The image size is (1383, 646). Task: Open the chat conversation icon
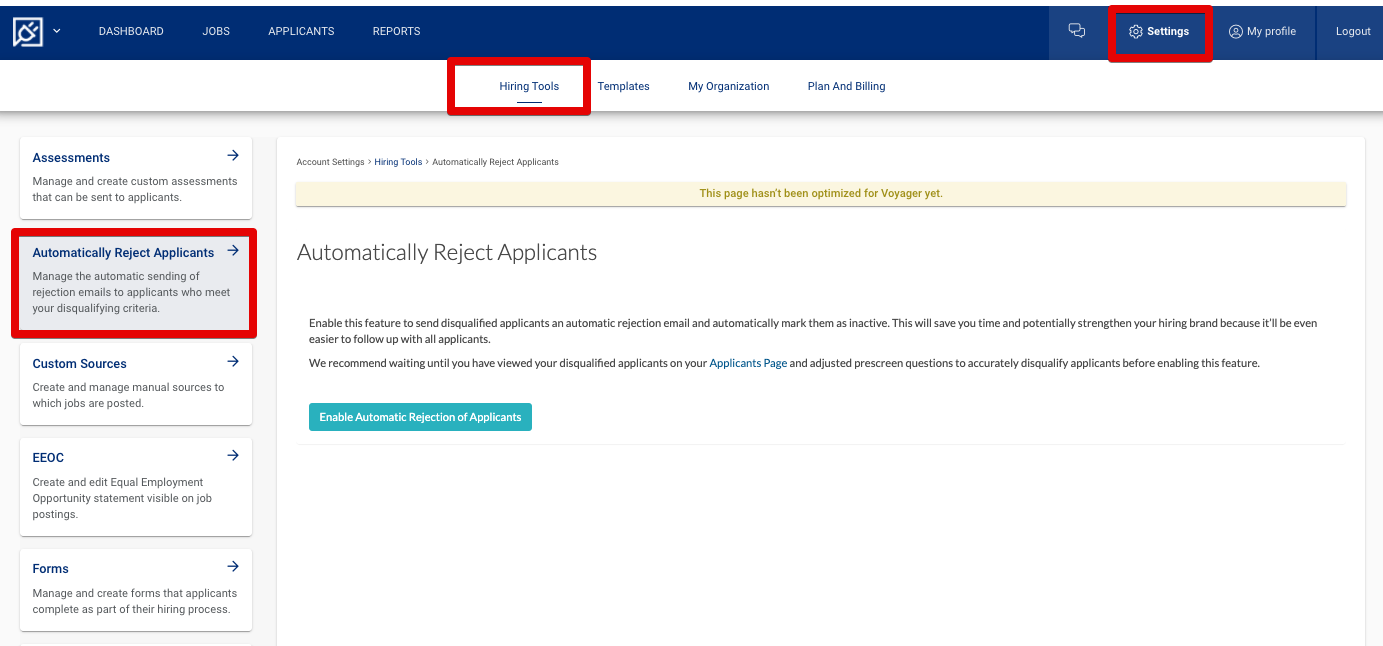click(x=1077, y=31)
